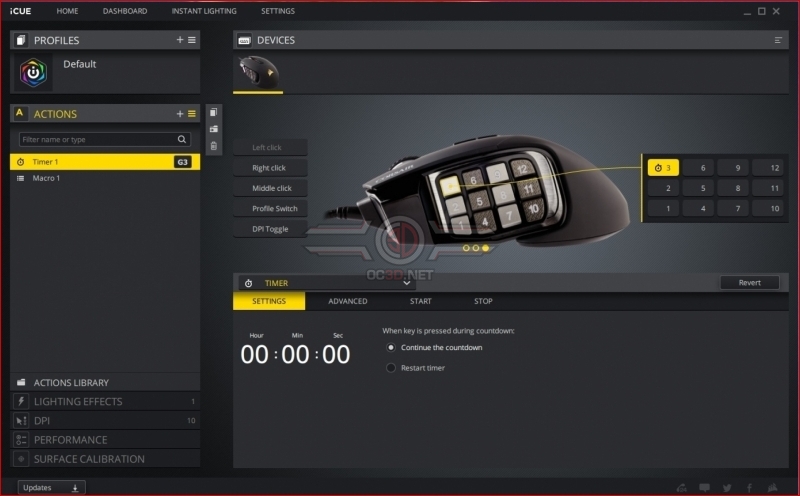
Task: Switch to the Start tab
Action: point(420,301)
